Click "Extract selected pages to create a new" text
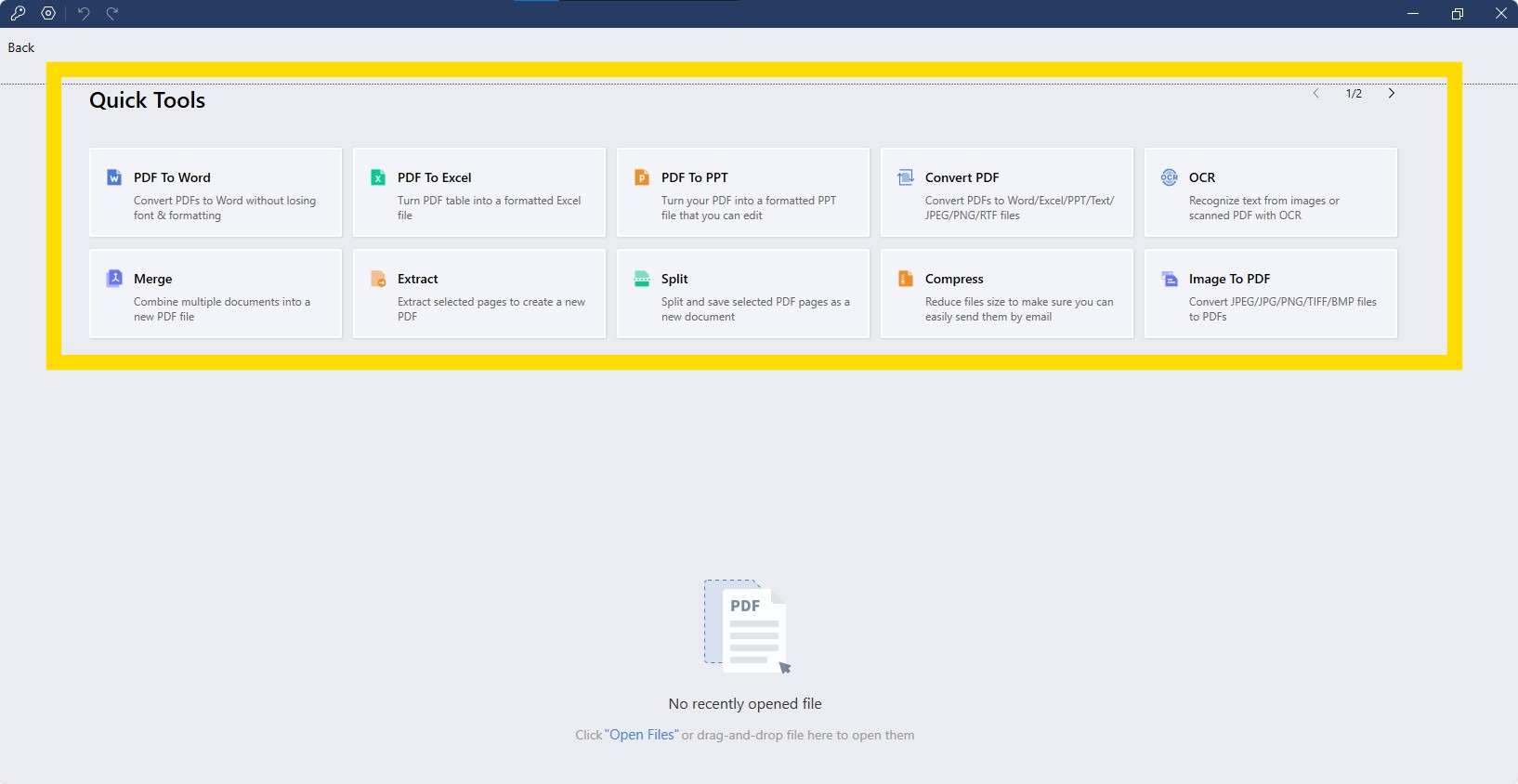 [x=491, y=302]
